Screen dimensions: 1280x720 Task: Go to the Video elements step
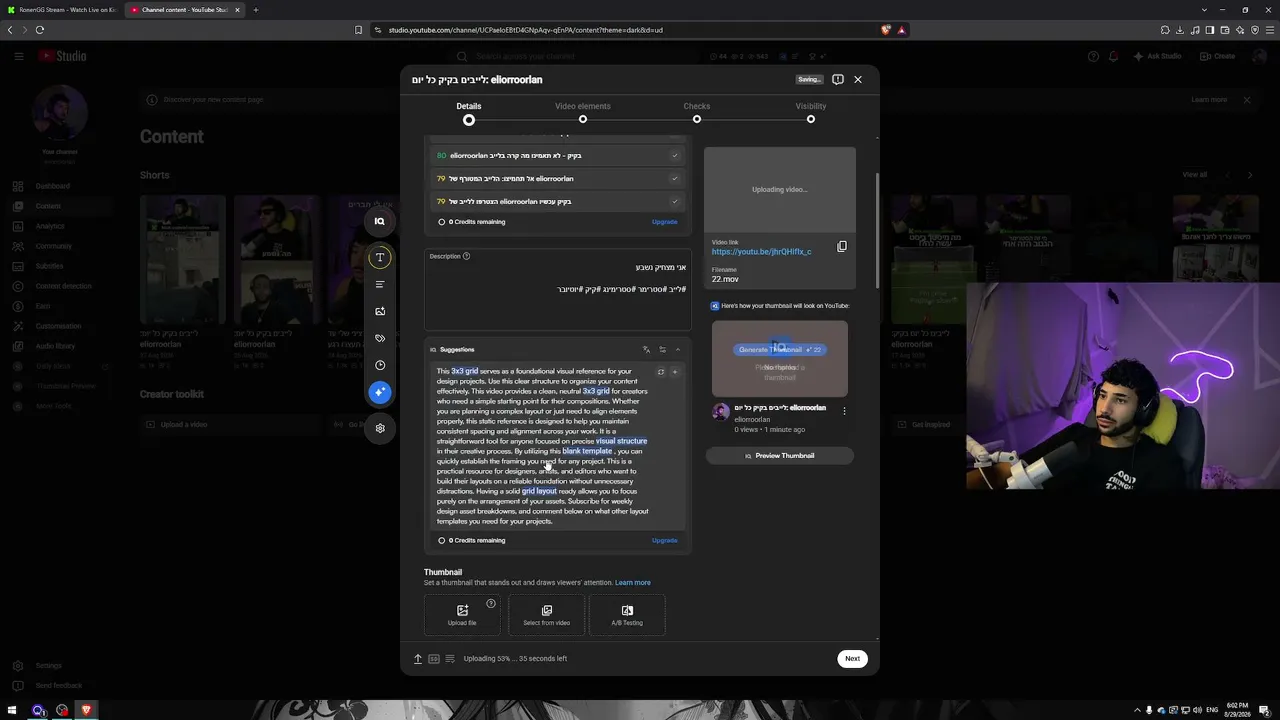[583, 112]
